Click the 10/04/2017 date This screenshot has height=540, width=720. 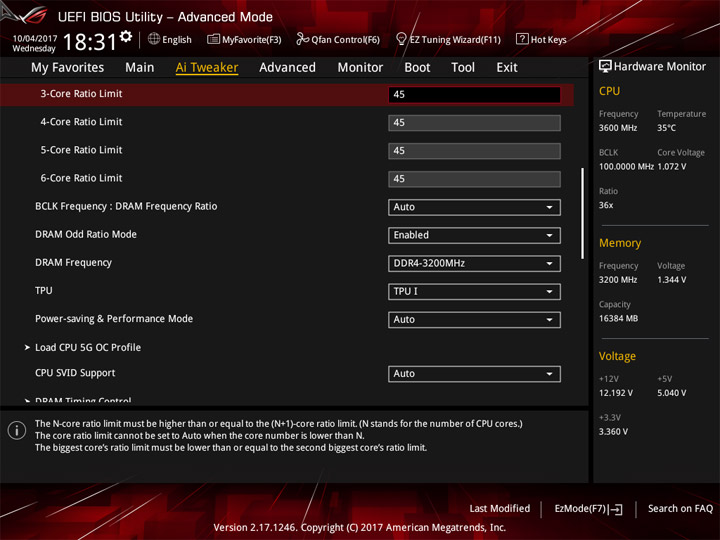[x=35, y=39]
